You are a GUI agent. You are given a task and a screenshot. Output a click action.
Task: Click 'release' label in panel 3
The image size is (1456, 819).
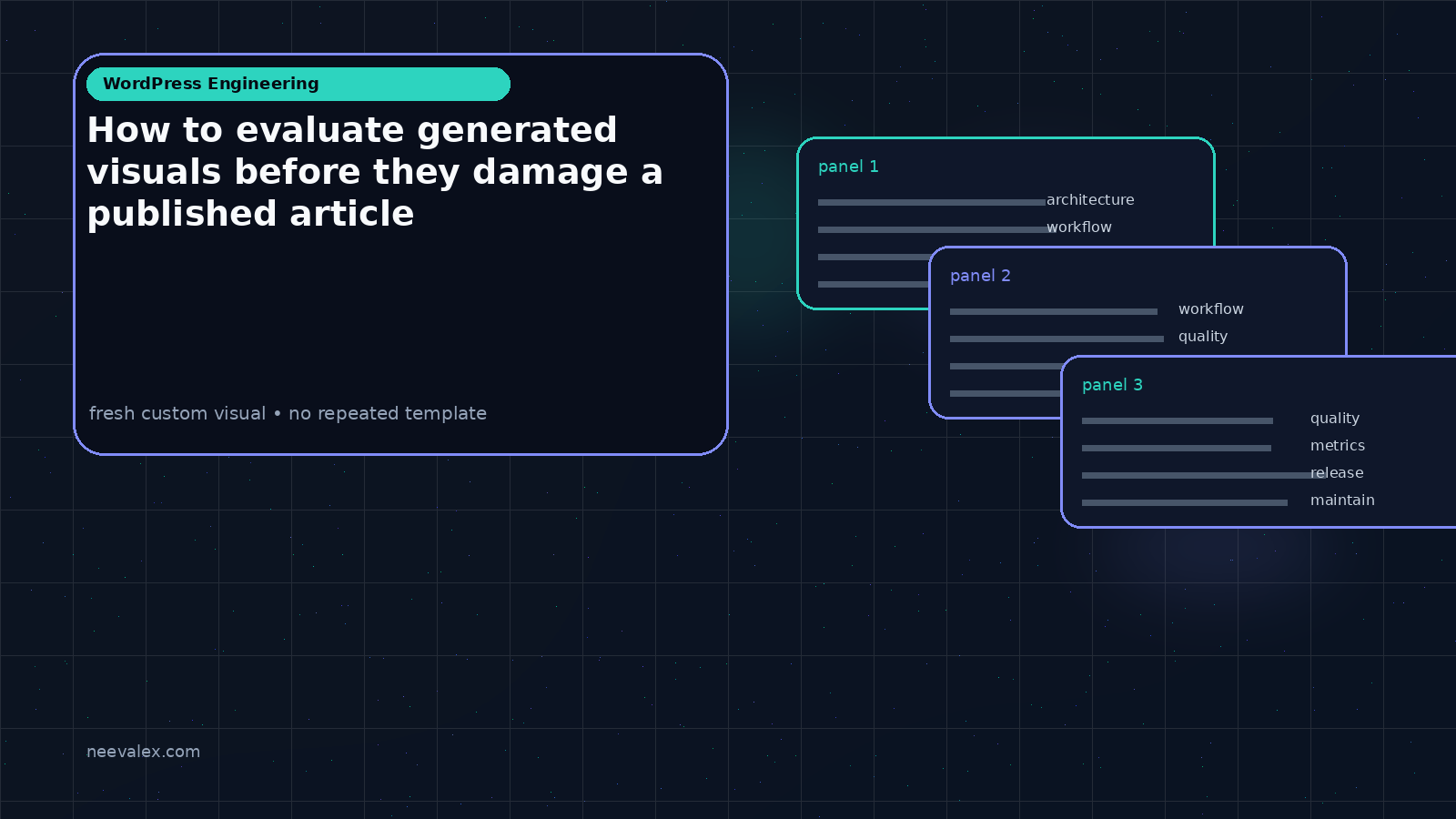tap(1337, 472)
